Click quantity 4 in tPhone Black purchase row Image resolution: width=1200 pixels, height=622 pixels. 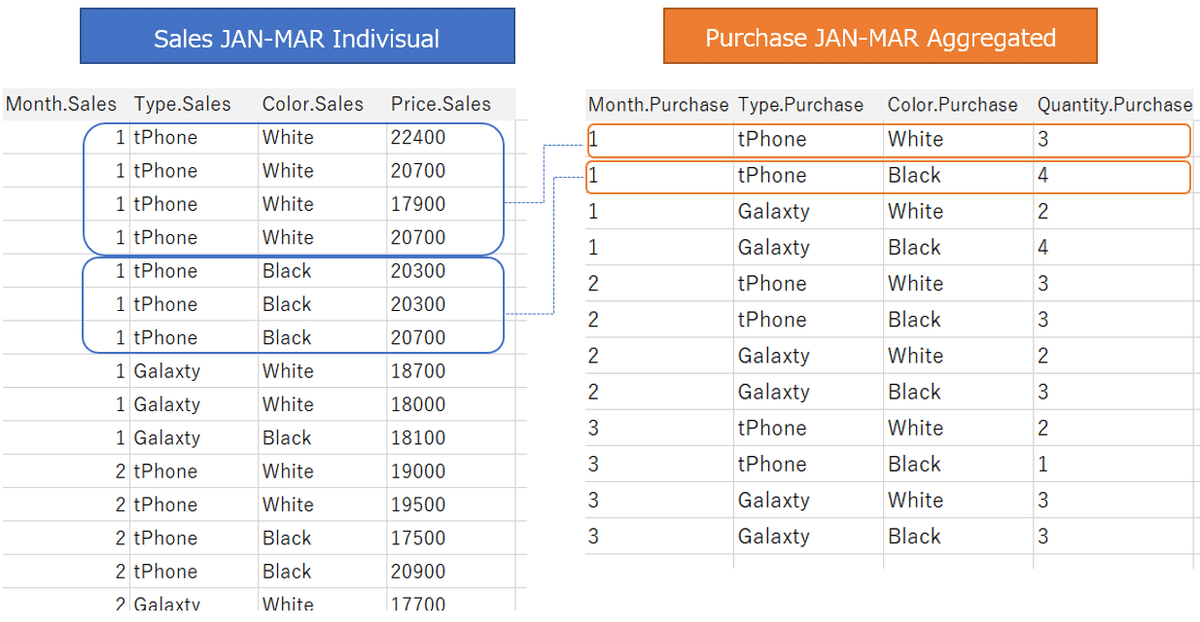[1043, 176]
